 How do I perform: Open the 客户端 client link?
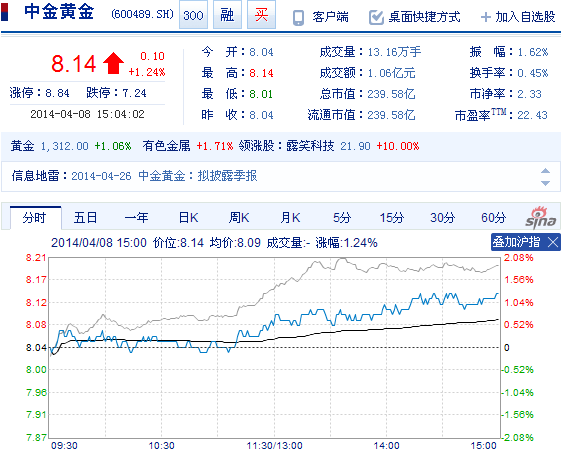tap(330, 17)
